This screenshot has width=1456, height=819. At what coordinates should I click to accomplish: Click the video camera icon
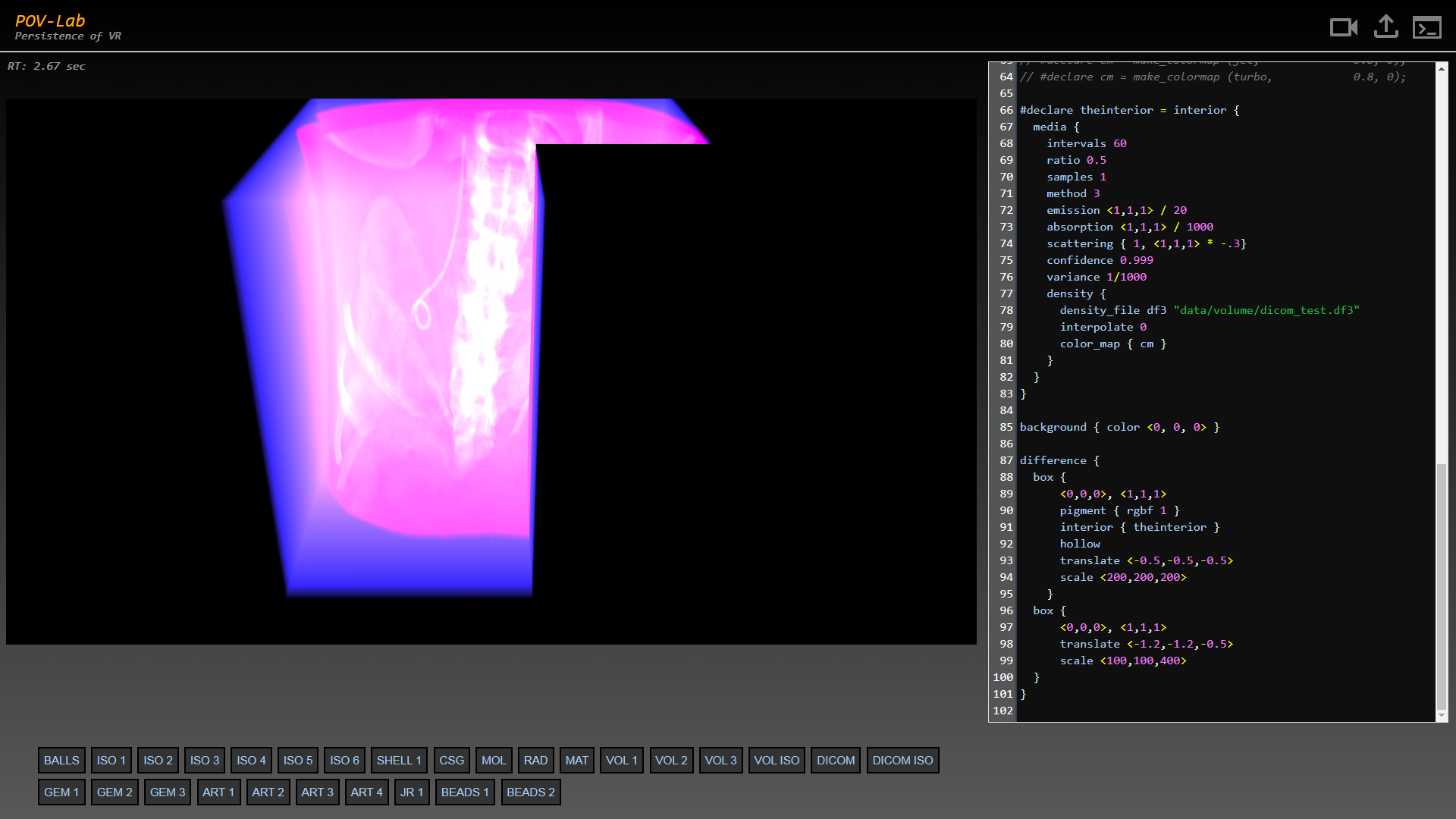[x=1344, y=28]
